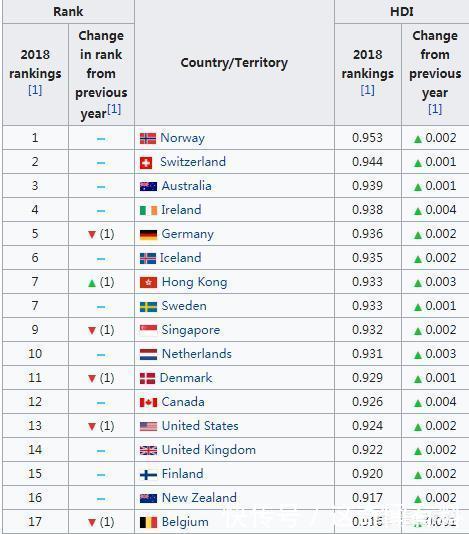Click the Switzerland flag icon

[x=146, y=163]
